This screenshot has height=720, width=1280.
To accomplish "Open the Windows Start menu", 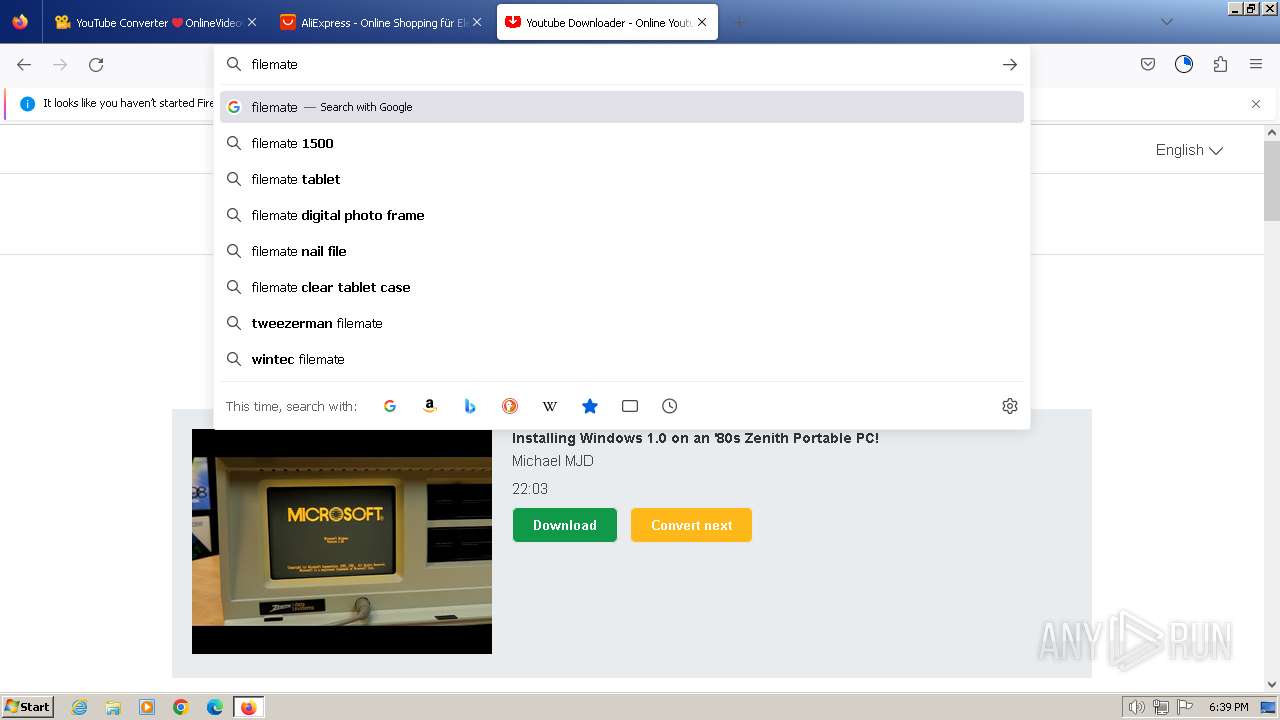I will tap(28, 706).
